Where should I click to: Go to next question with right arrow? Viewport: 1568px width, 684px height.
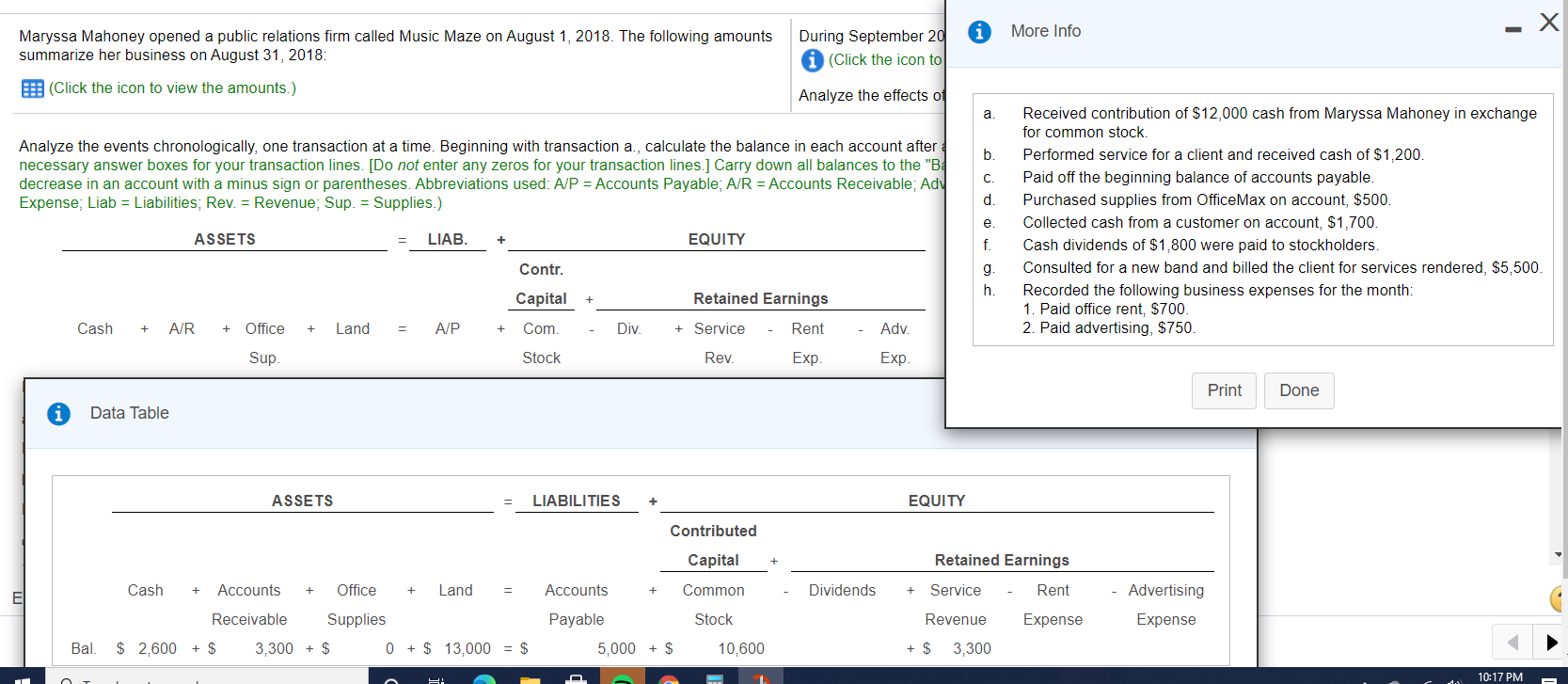click(1550, 643)
